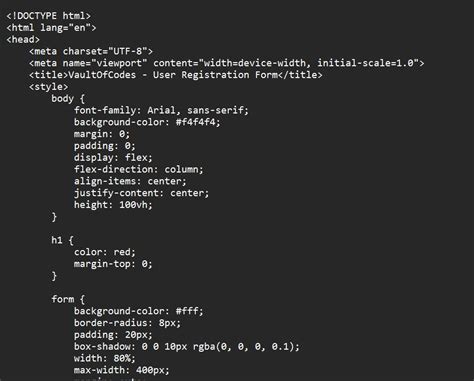
Task: Click the h1 selector line
Action: click(62, 240)
